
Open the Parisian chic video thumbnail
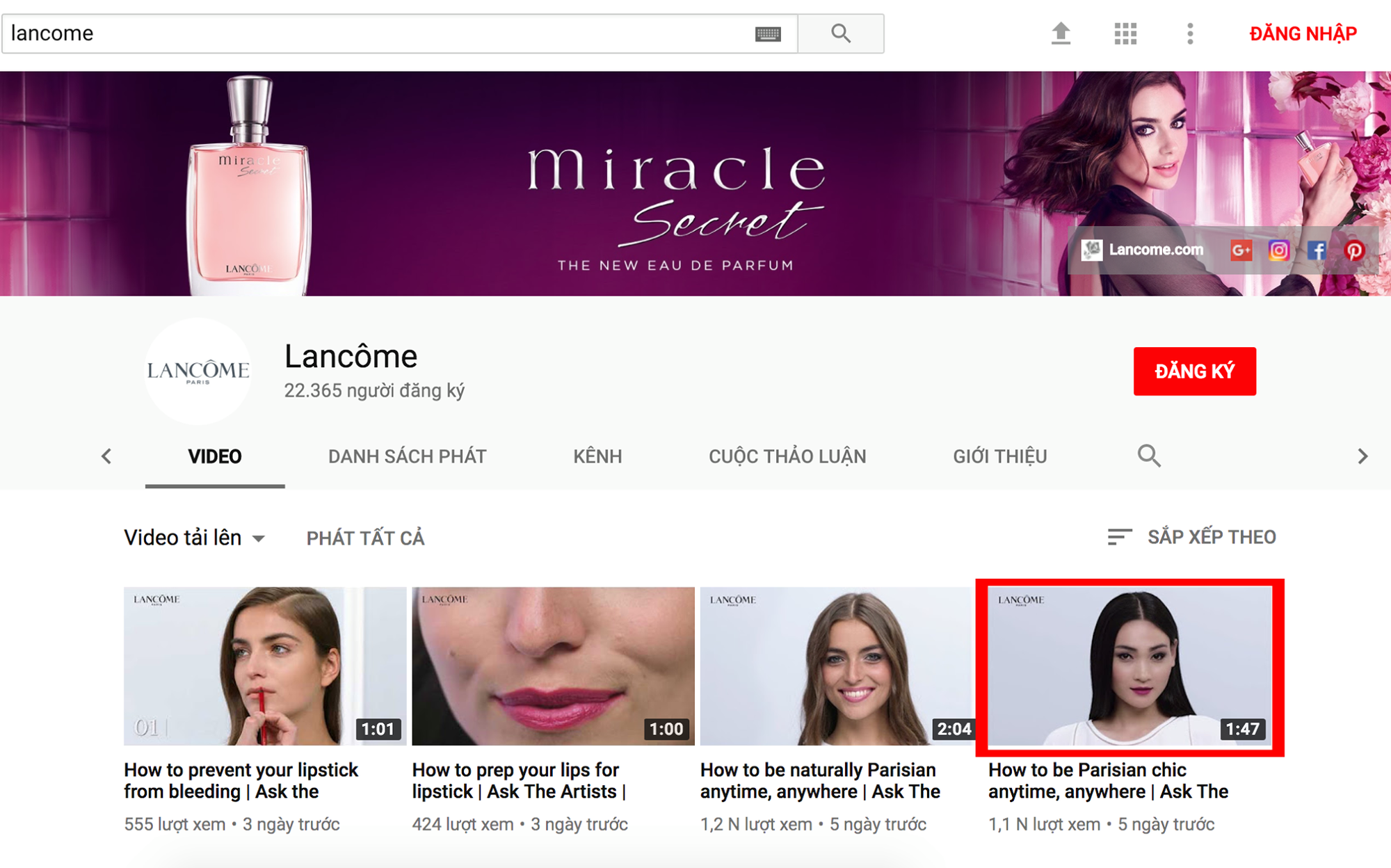1130,666
